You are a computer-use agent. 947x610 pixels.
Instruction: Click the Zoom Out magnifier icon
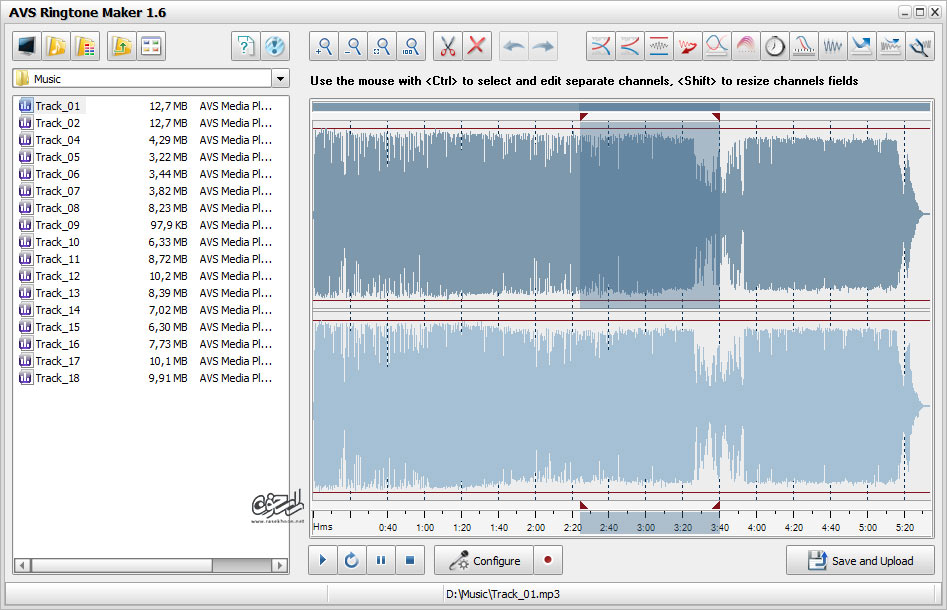pyautogui.click(x=353, y=47)
